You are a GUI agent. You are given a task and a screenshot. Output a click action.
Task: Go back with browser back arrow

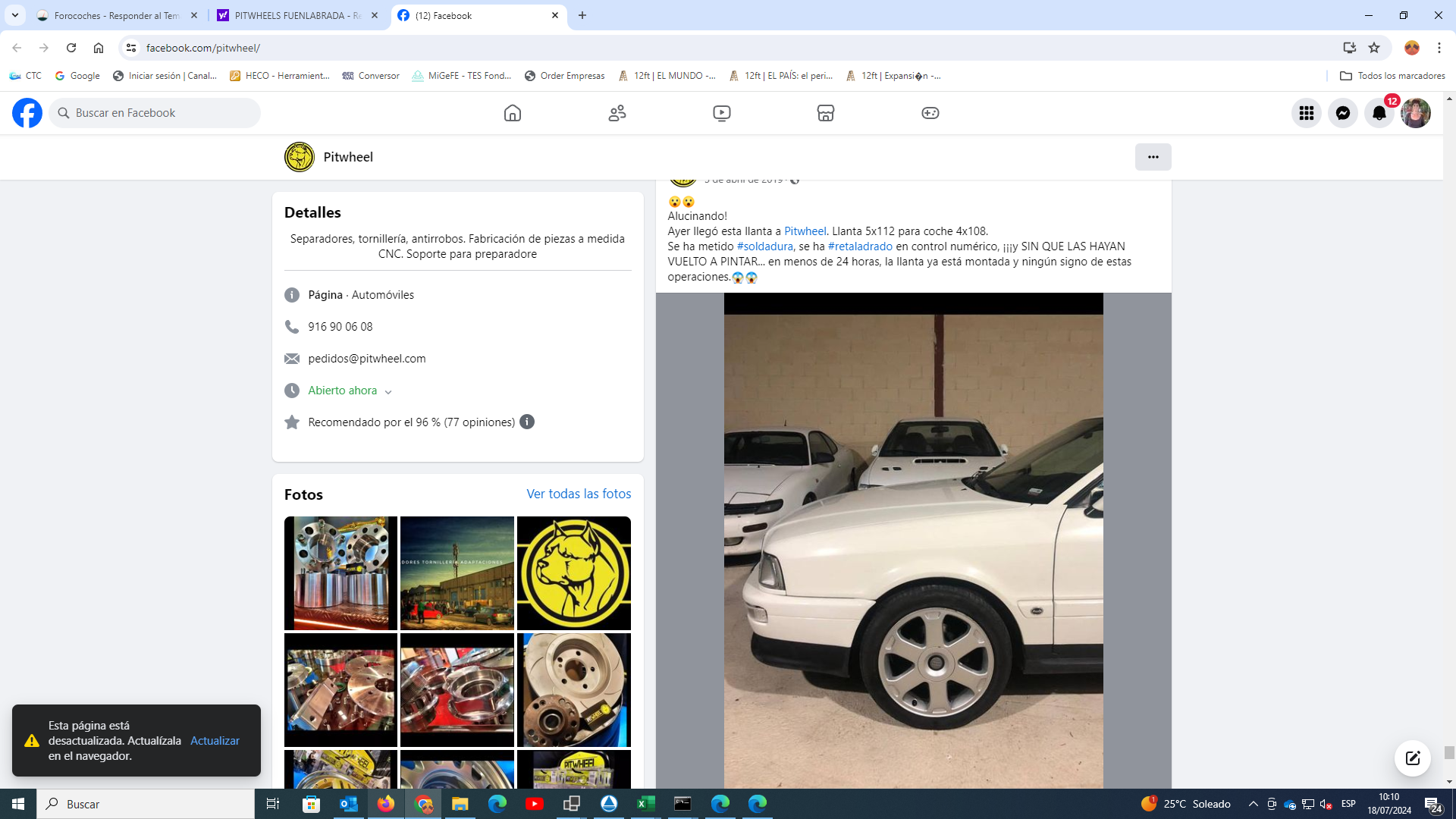click(17, 48)
